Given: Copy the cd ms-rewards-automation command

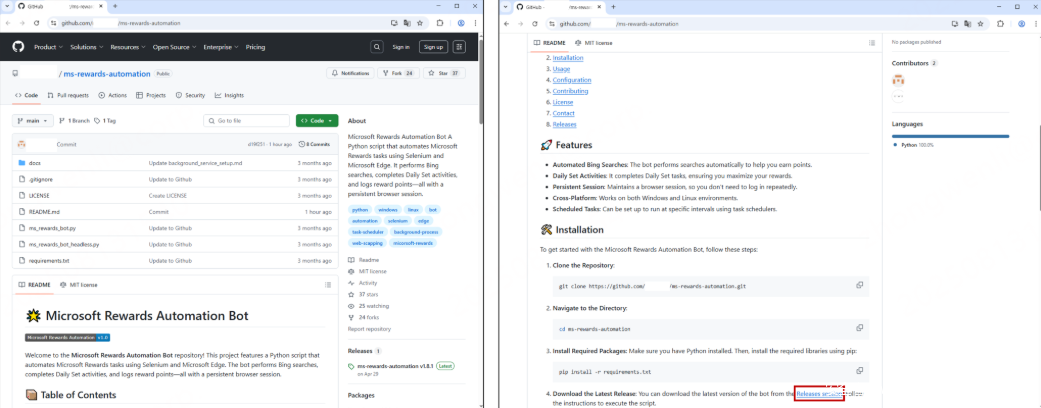Looking at the screenshot, I should point(859,328).
